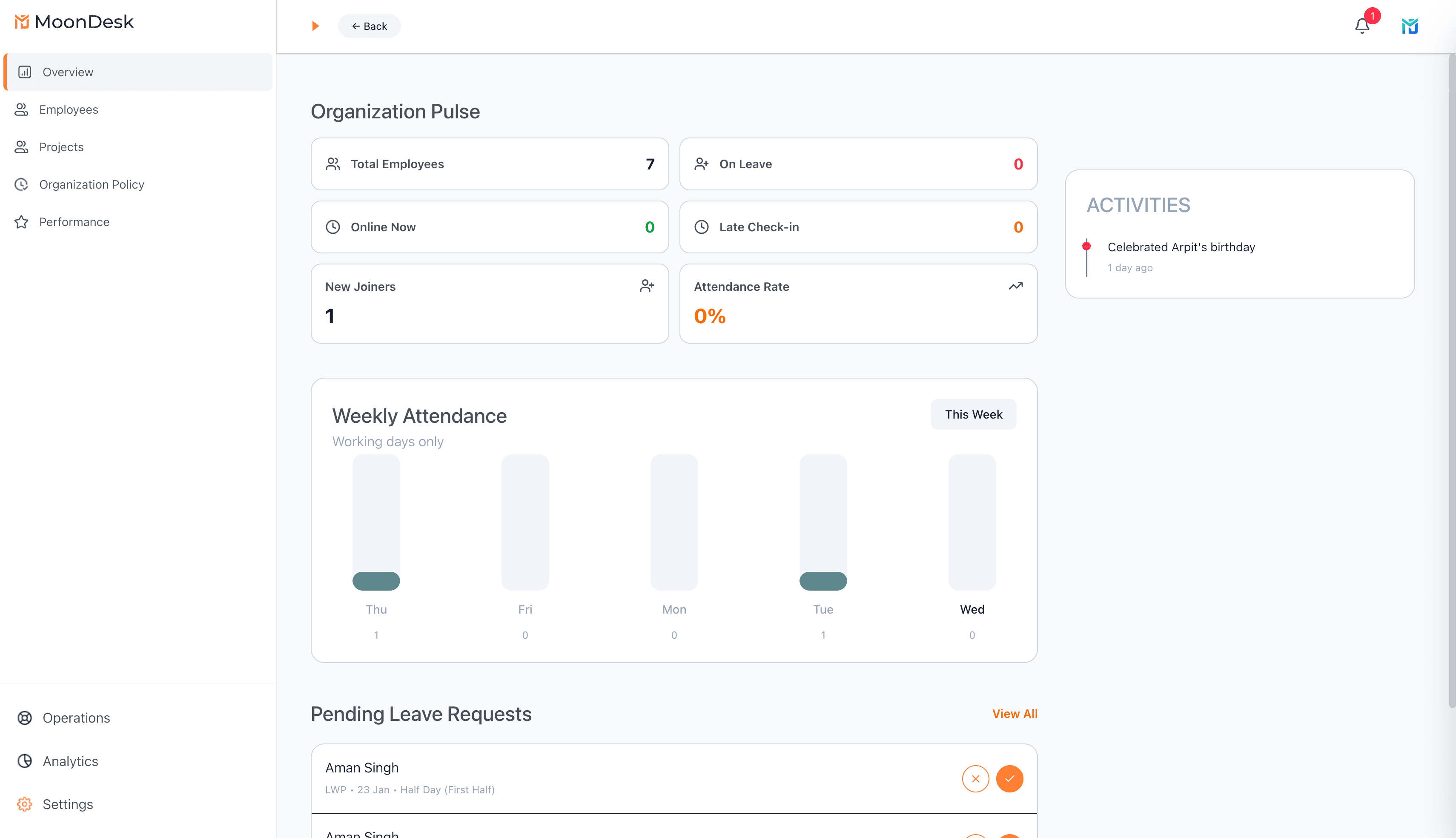Click the Projects icon in sidebar
This screenshot has width=1456, height=838.
coord(21,147)
